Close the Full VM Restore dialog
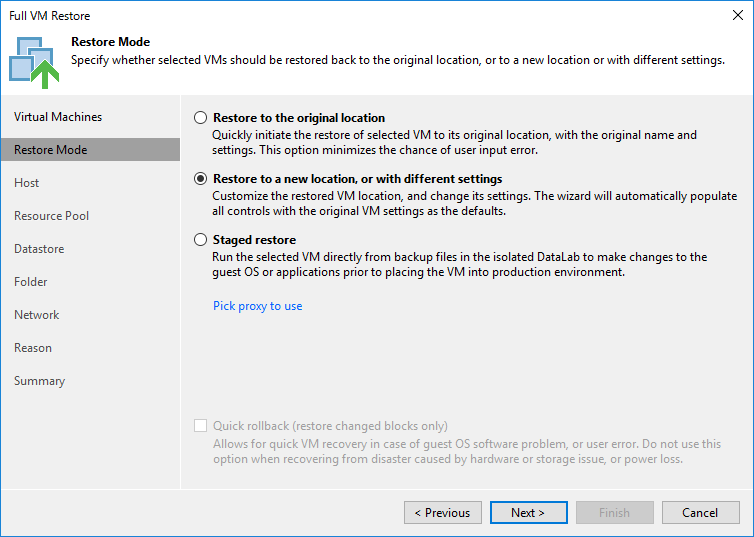This screenshot has width=754, height=537. coord(736,16)
